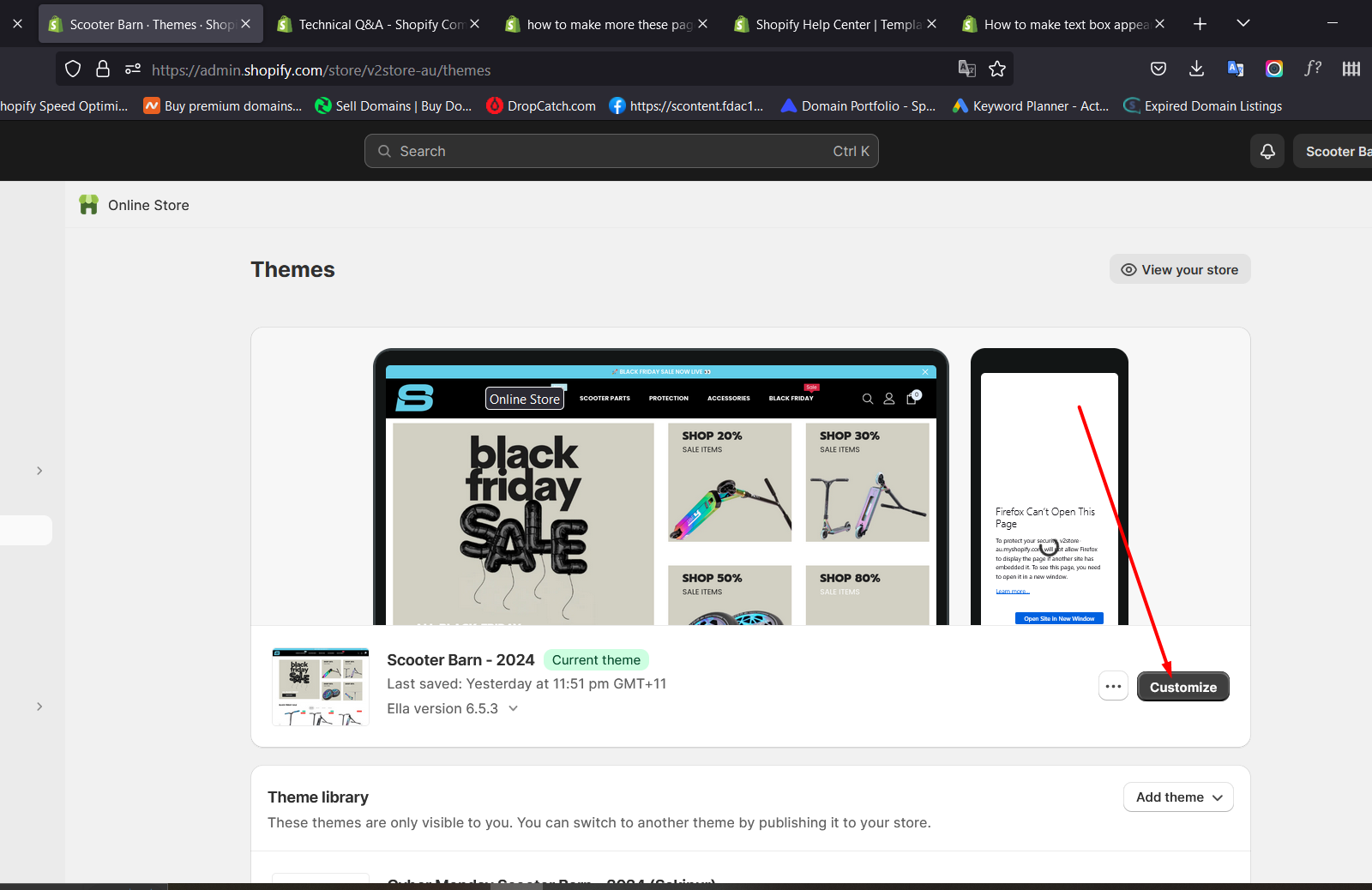Click the Theme library heading
This screenshot has width=1372, height=890.
coord(318,797)
